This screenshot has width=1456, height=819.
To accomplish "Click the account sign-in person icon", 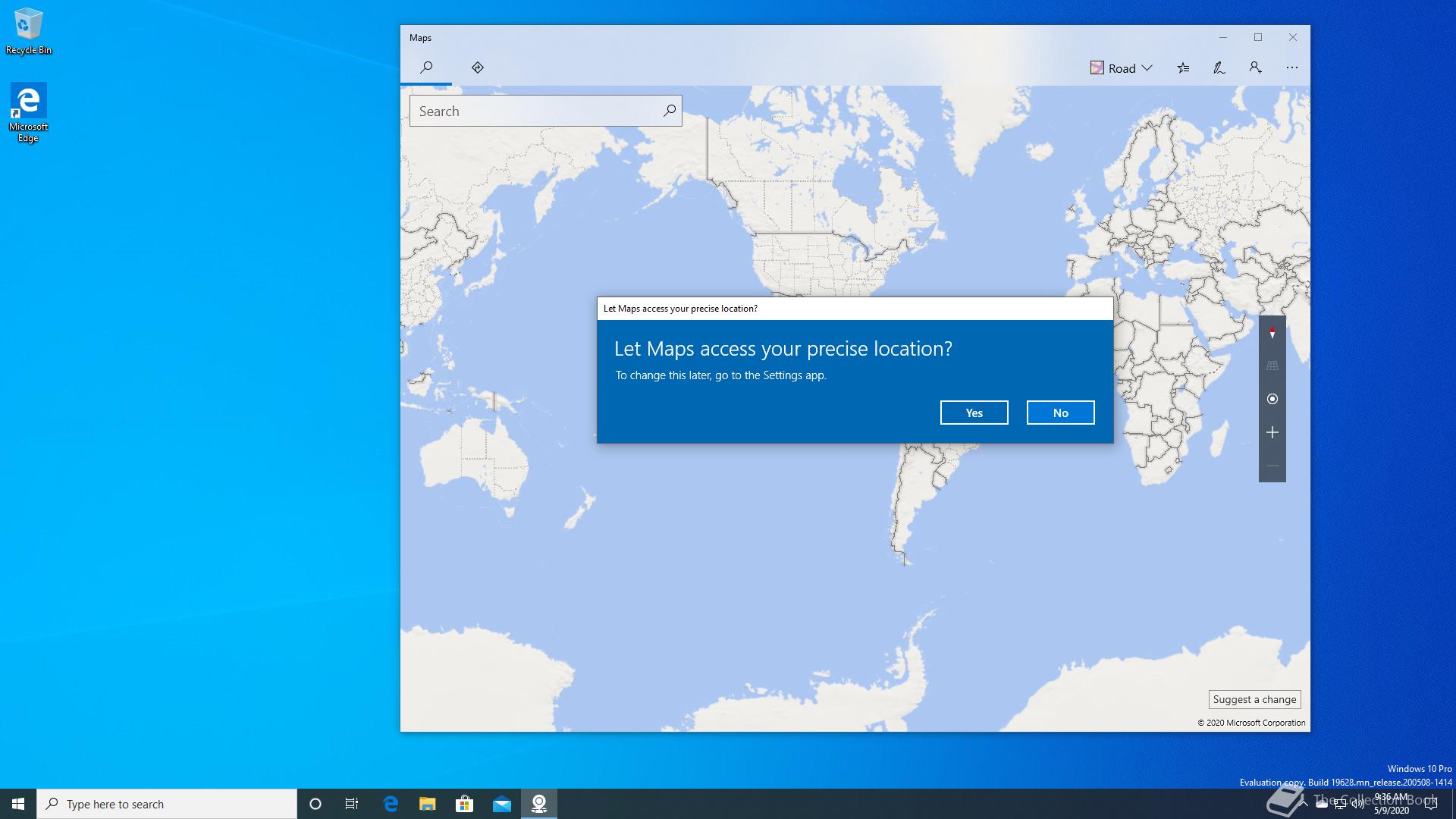I will tap(1256, 68).
